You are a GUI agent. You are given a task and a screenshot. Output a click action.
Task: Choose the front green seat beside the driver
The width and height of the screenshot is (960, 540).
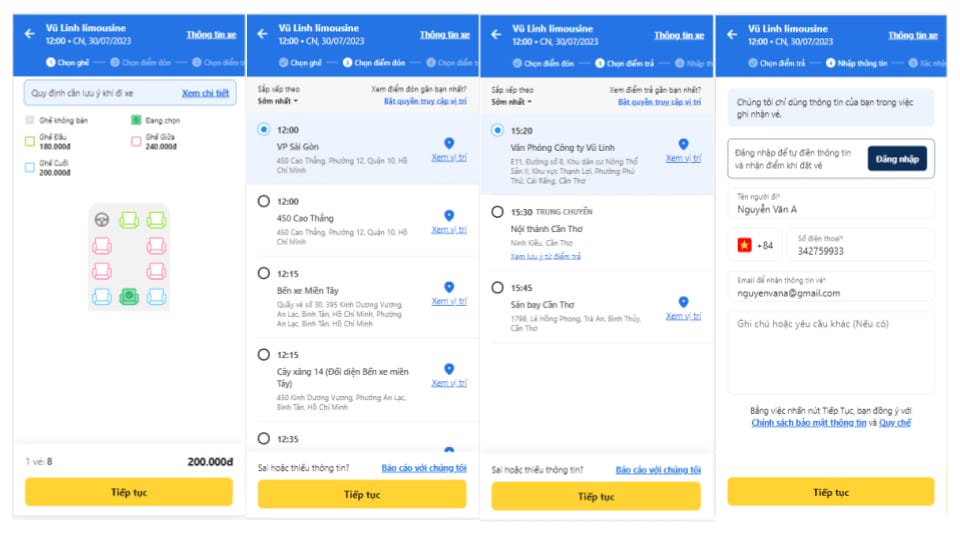click(129, 220)
